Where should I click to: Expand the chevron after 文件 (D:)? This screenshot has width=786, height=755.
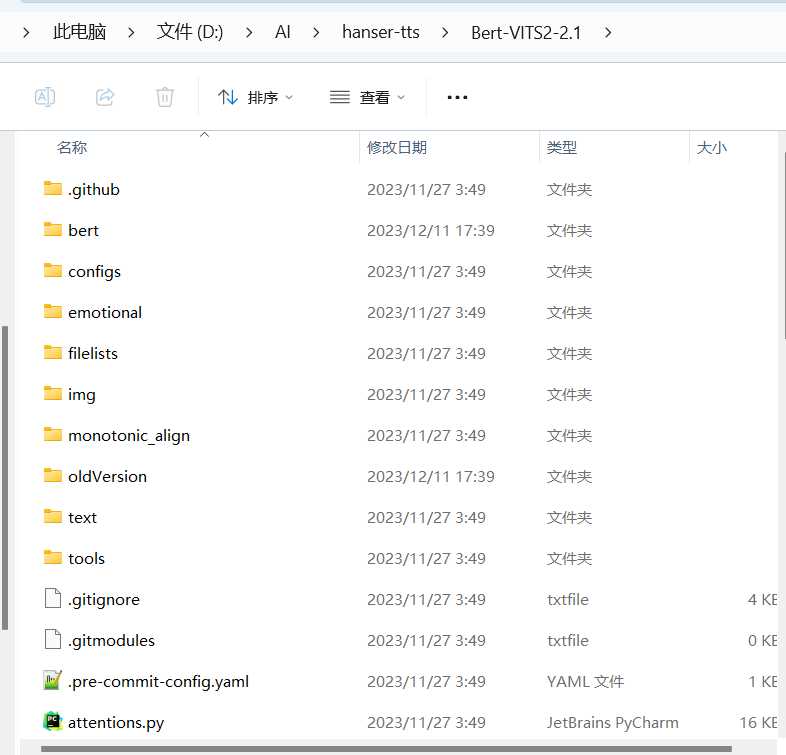click(x=249, y=33)
